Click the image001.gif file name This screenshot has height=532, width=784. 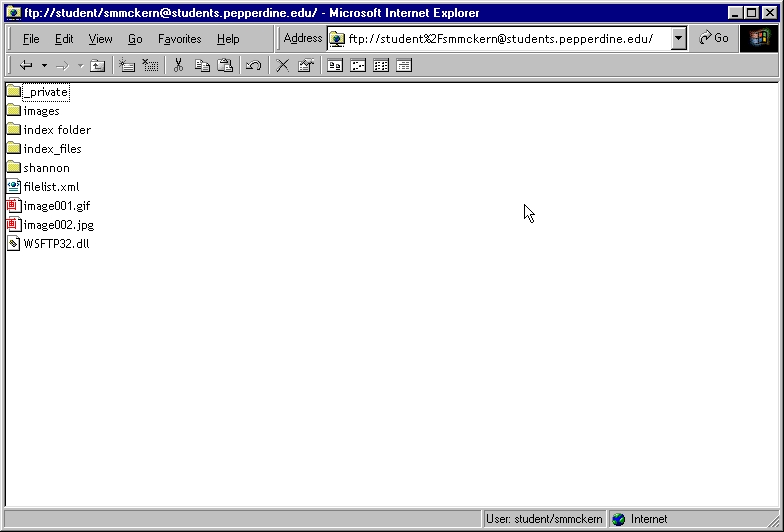click(56, 206)
